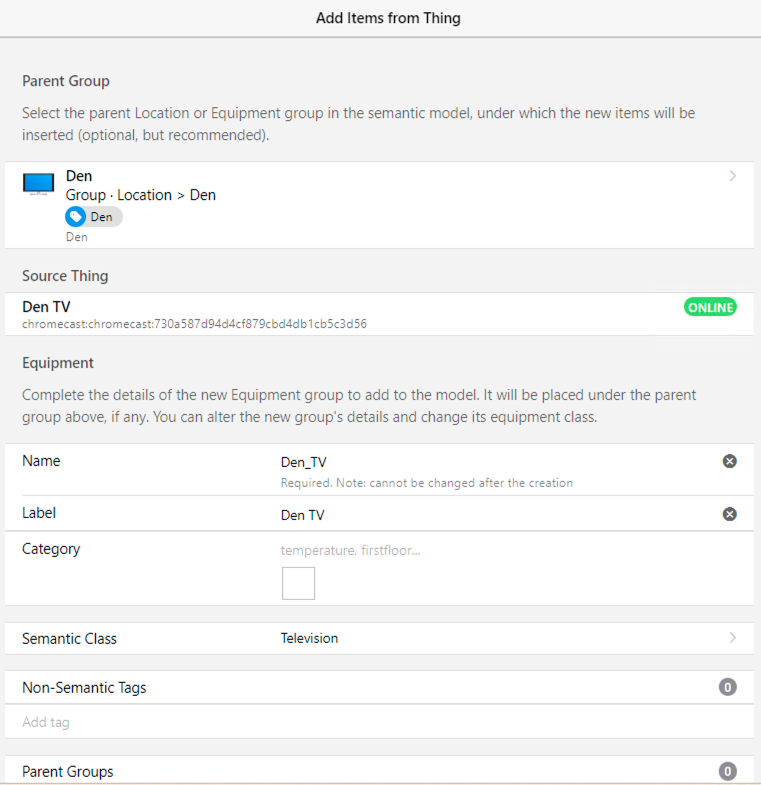Open Semantic Class Television selector

(309, 638)
